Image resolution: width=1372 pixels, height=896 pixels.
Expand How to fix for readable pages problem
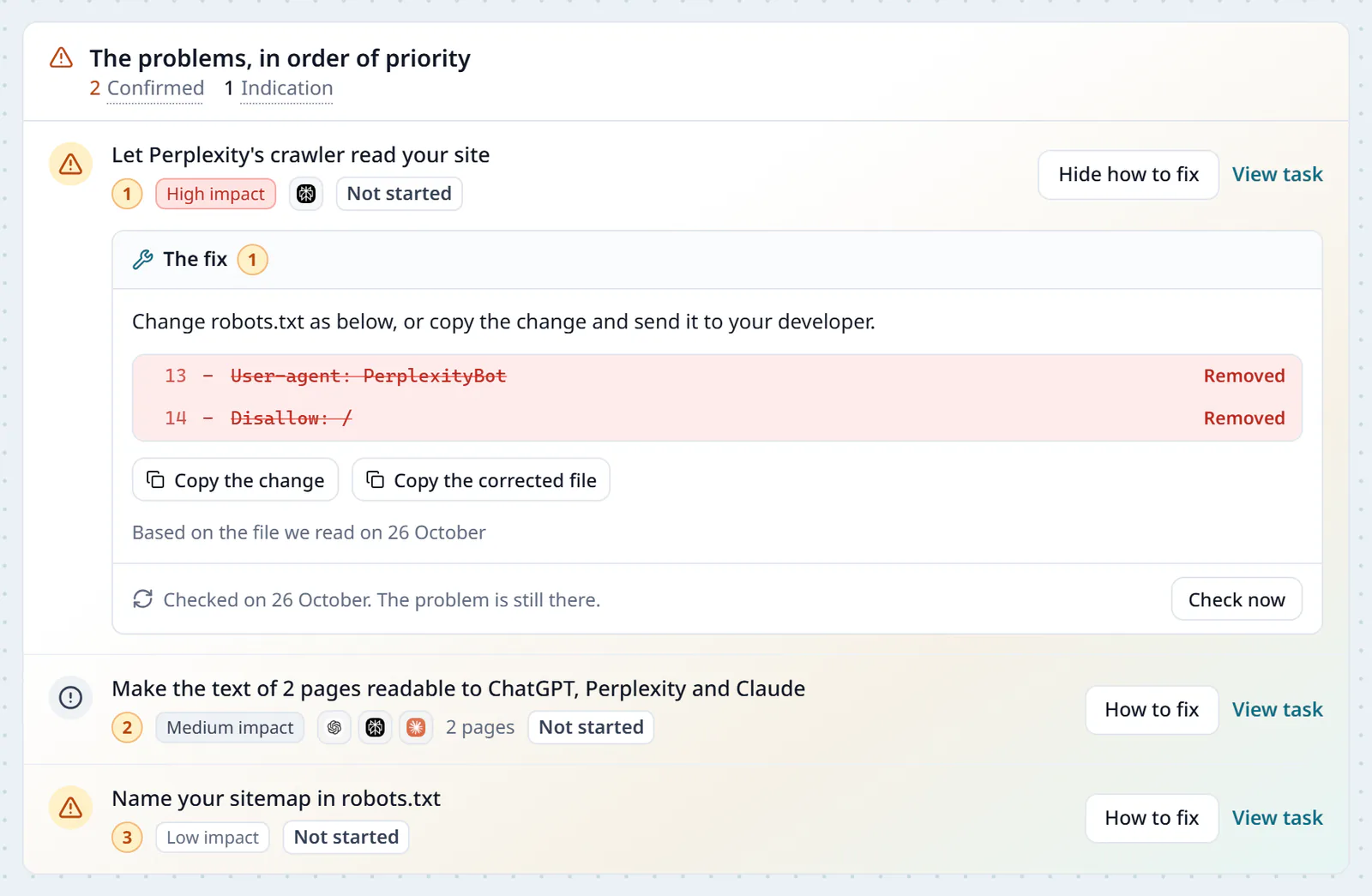1152,710
